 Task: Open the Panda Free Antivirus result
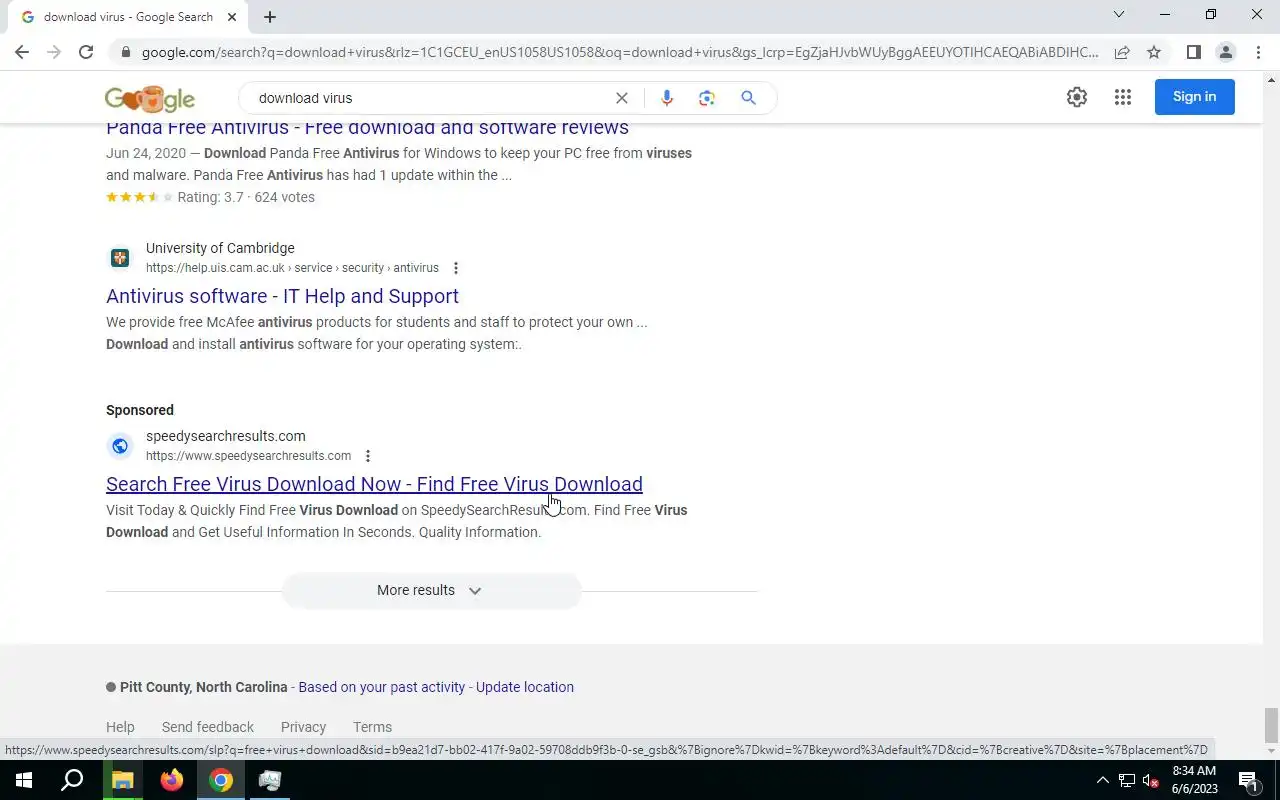click(x=367, y=128)
